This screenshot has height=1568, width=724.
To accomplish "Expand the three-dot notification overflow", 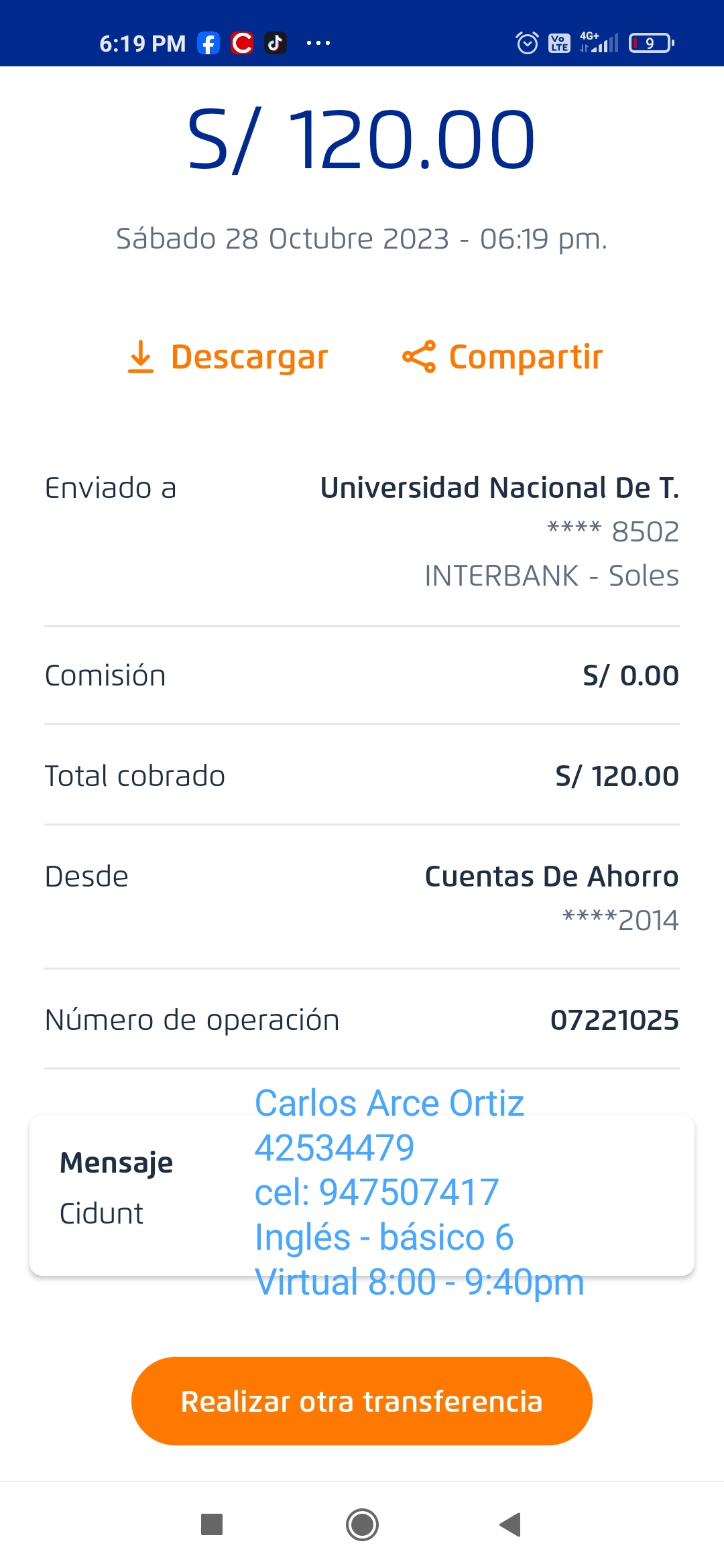I will click(318, 44).
